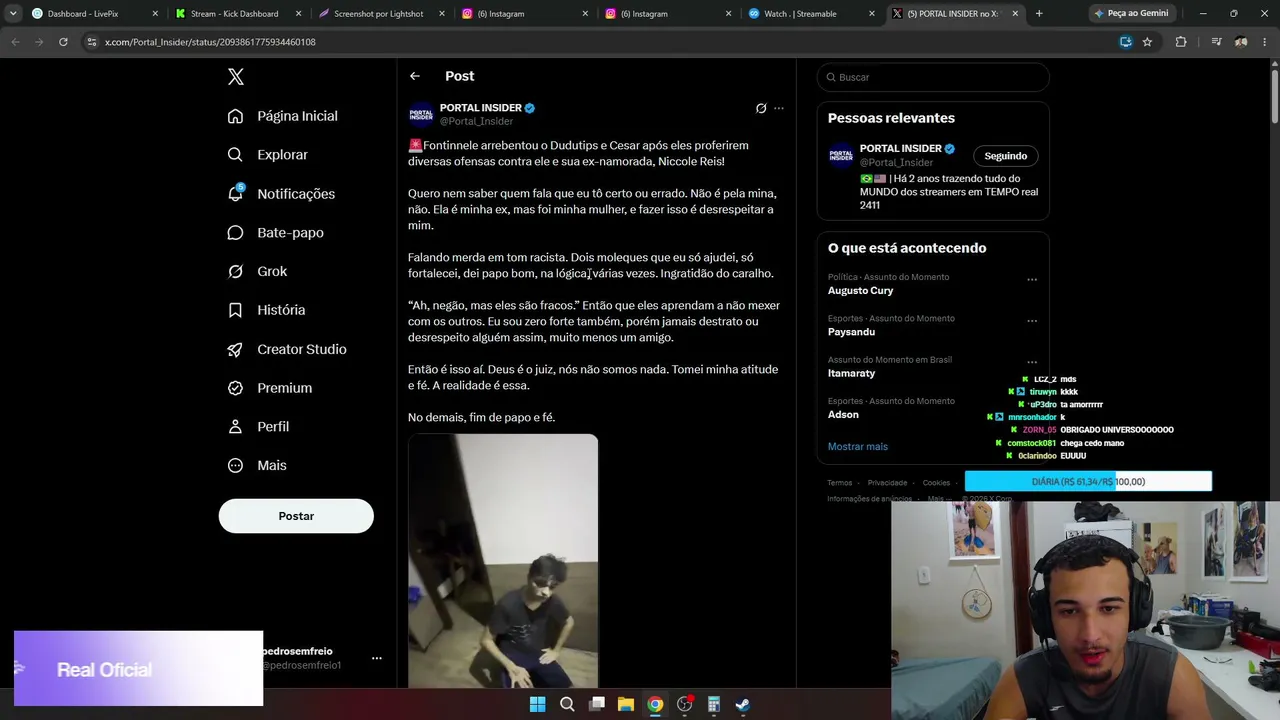
Task: Open the Chrome tab search dropdown
Action: 13,14
